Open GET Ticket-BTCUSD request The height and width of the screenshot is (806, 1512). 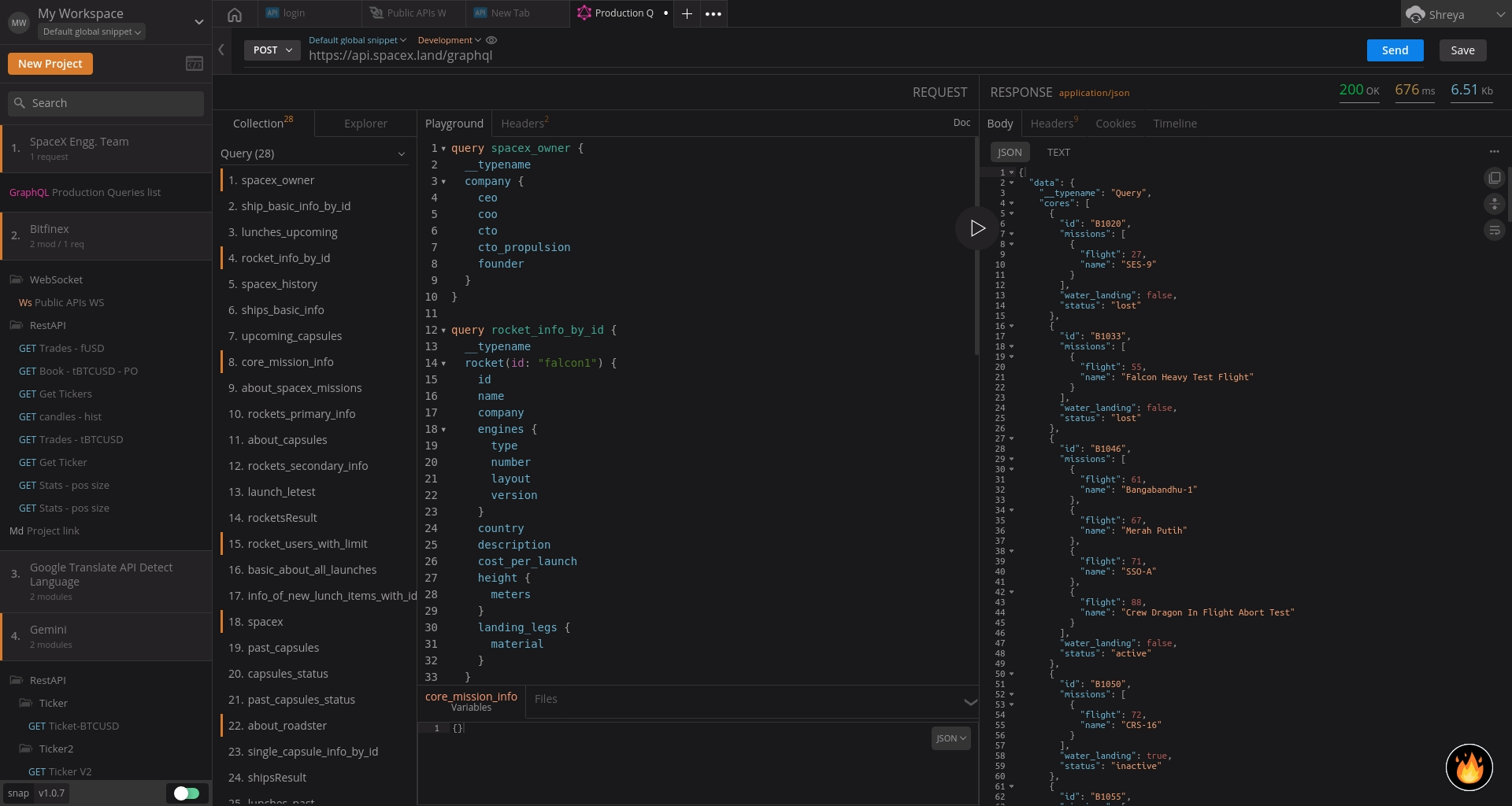(x=73, y=726)
